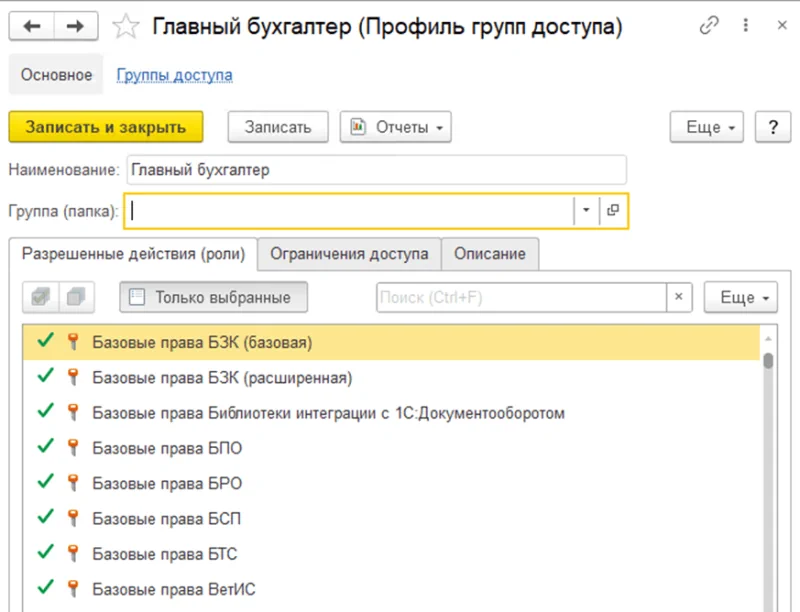Open the Еще menu near the Help button

[706, 127]
